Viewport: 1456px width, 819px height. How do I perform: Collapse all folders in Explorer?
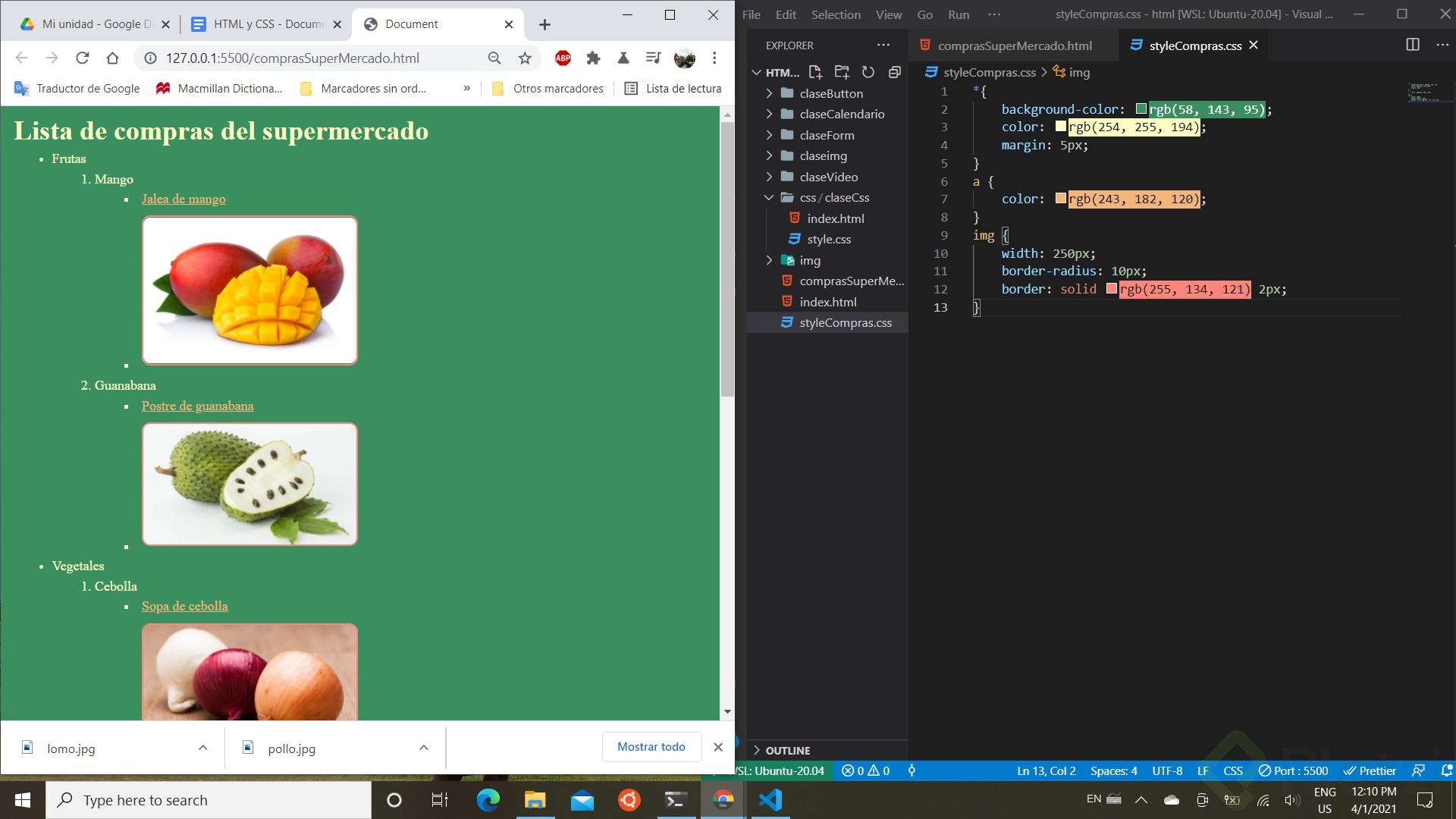(x=895, y=72)
